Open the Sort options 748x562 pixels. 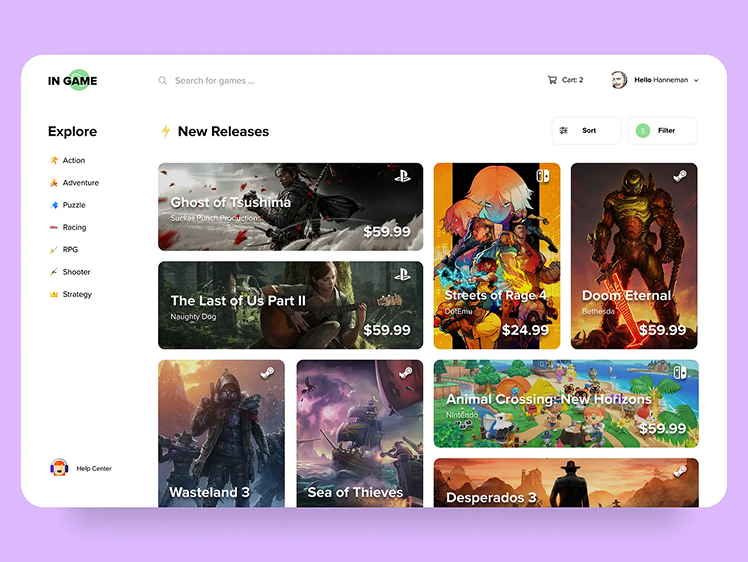(586, 131)
